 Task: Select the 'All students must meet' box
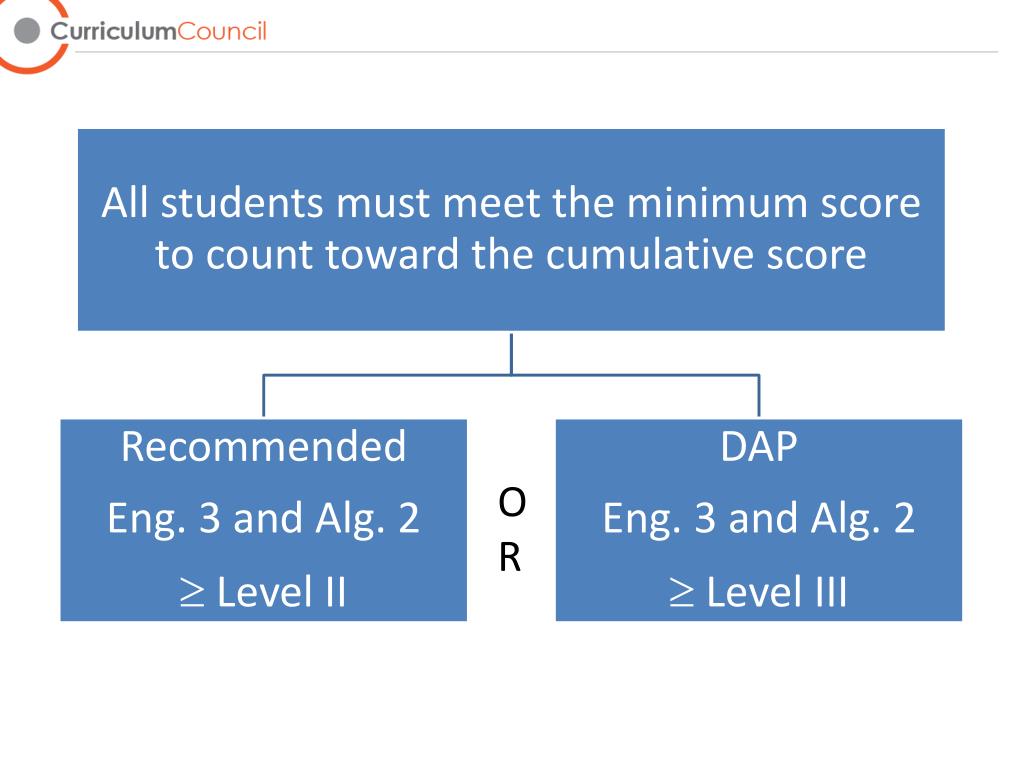pyautogui.click(x=511, y=229)
